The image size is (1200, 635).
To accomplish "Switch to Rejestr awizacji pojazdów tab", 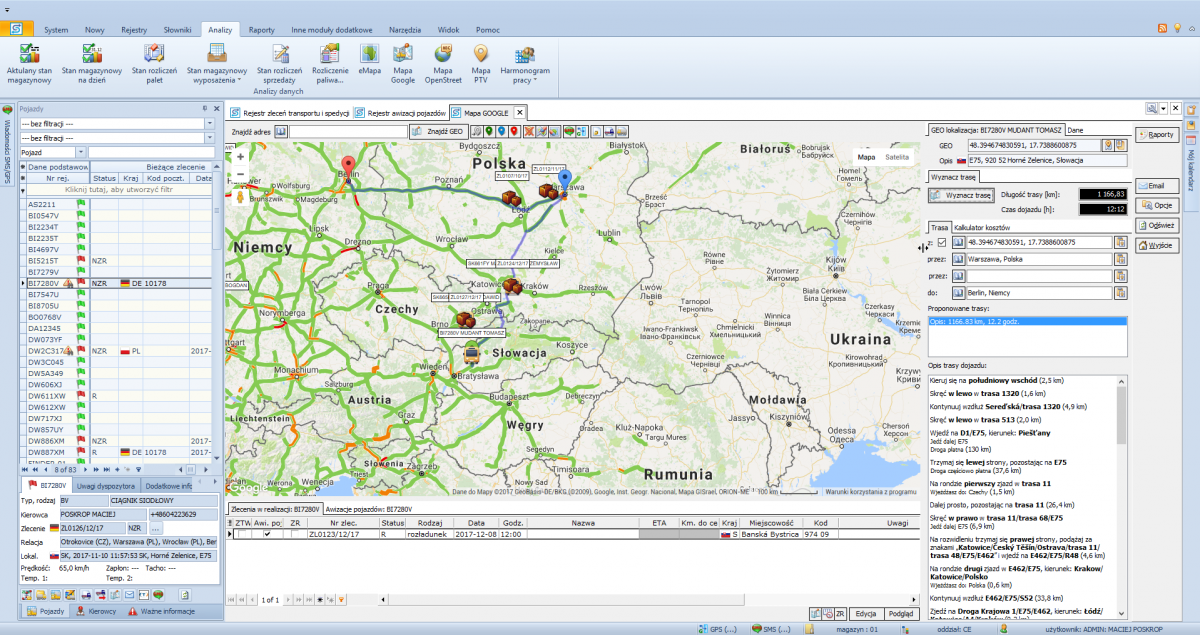I will point(399,113).
